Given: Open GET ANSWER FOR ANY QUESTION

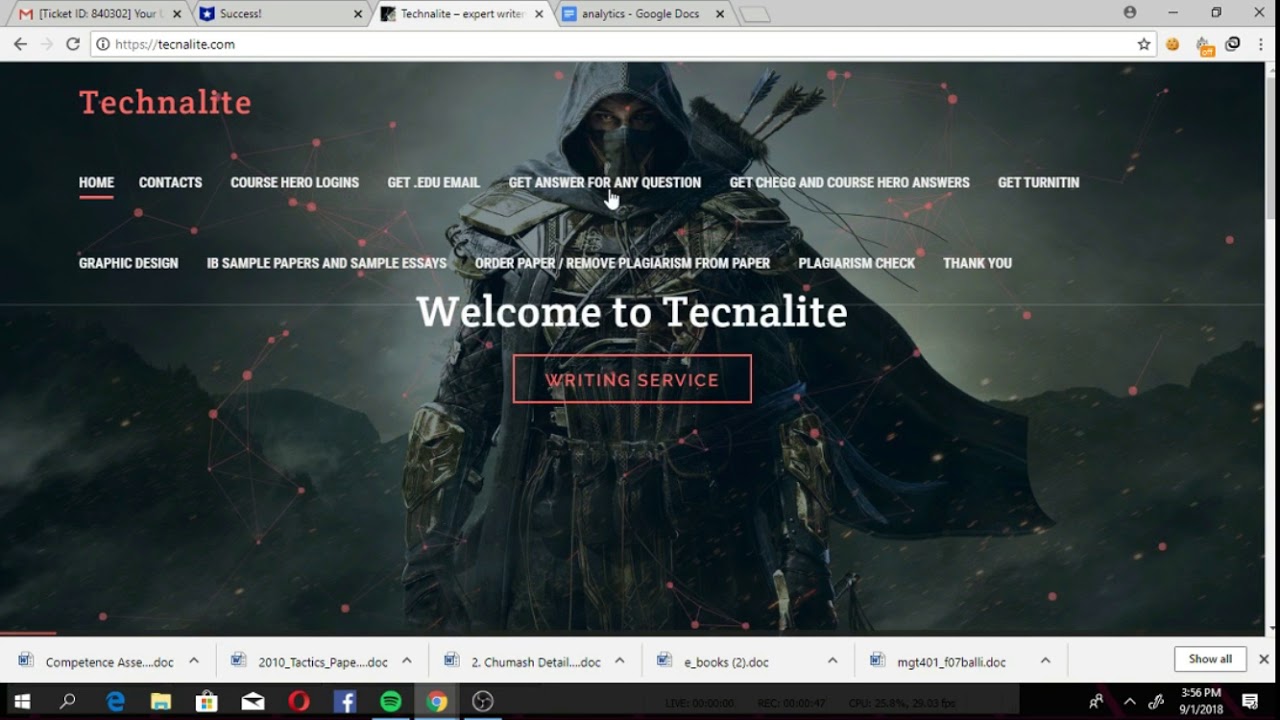Looking at the screenshot, I should coord(604,183).
